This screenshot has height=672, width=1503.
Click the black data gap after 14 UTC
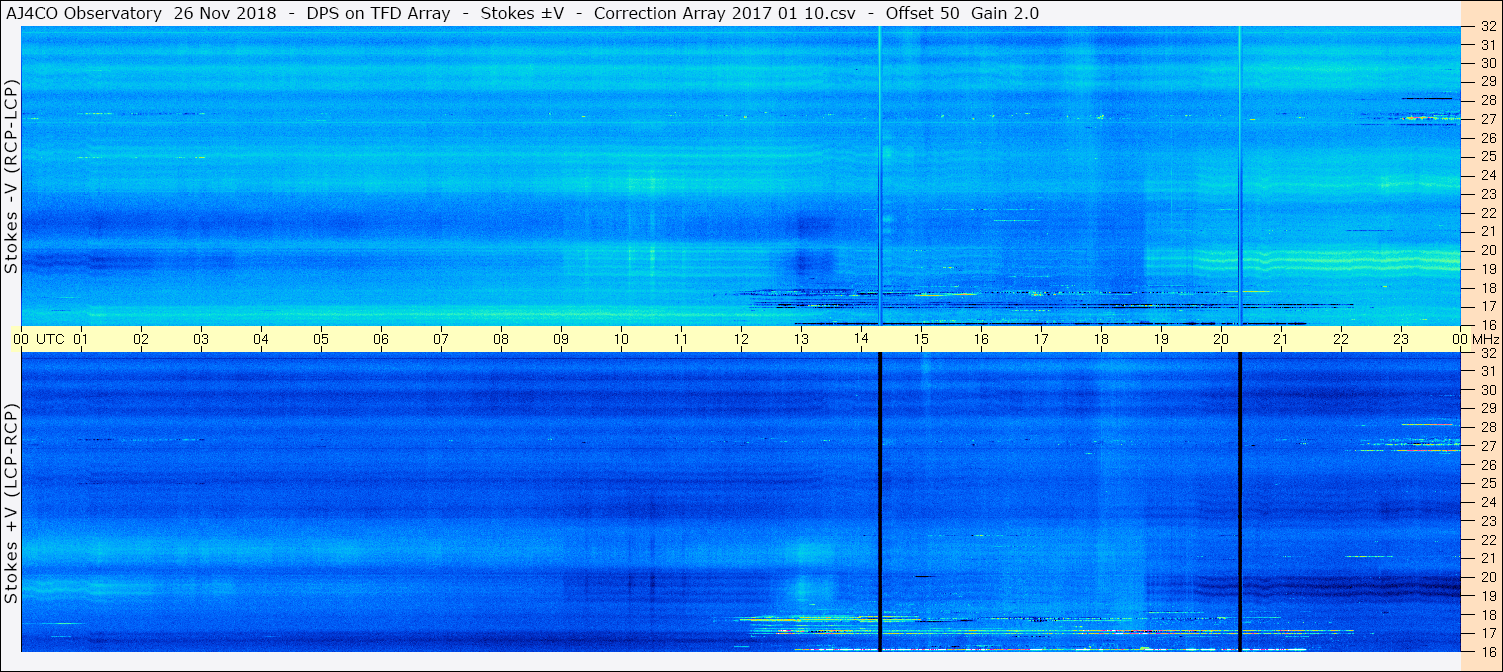coord(879,502)
